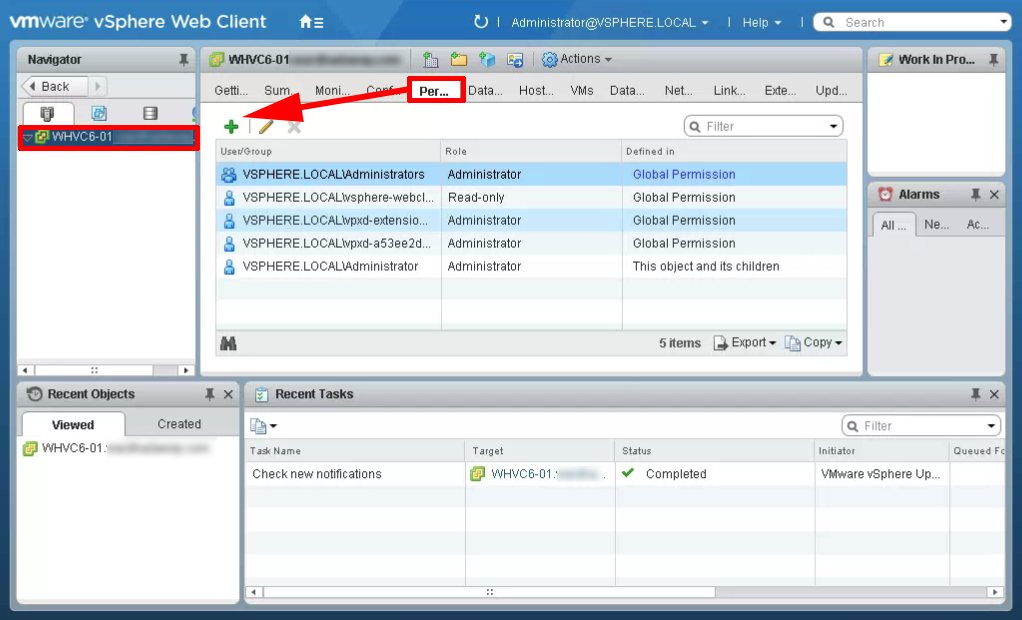Open the blue Global Permission link
This screenshot has width=1022, height=620.
click(684, 174)
